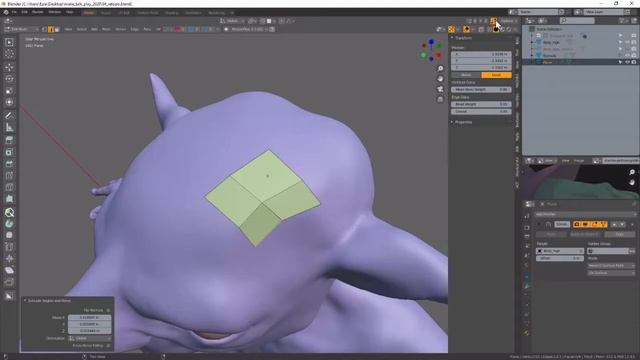Open the Orientation dropdown in operator panel
Screen dimensions: 640x360
(x=89, y=338)
